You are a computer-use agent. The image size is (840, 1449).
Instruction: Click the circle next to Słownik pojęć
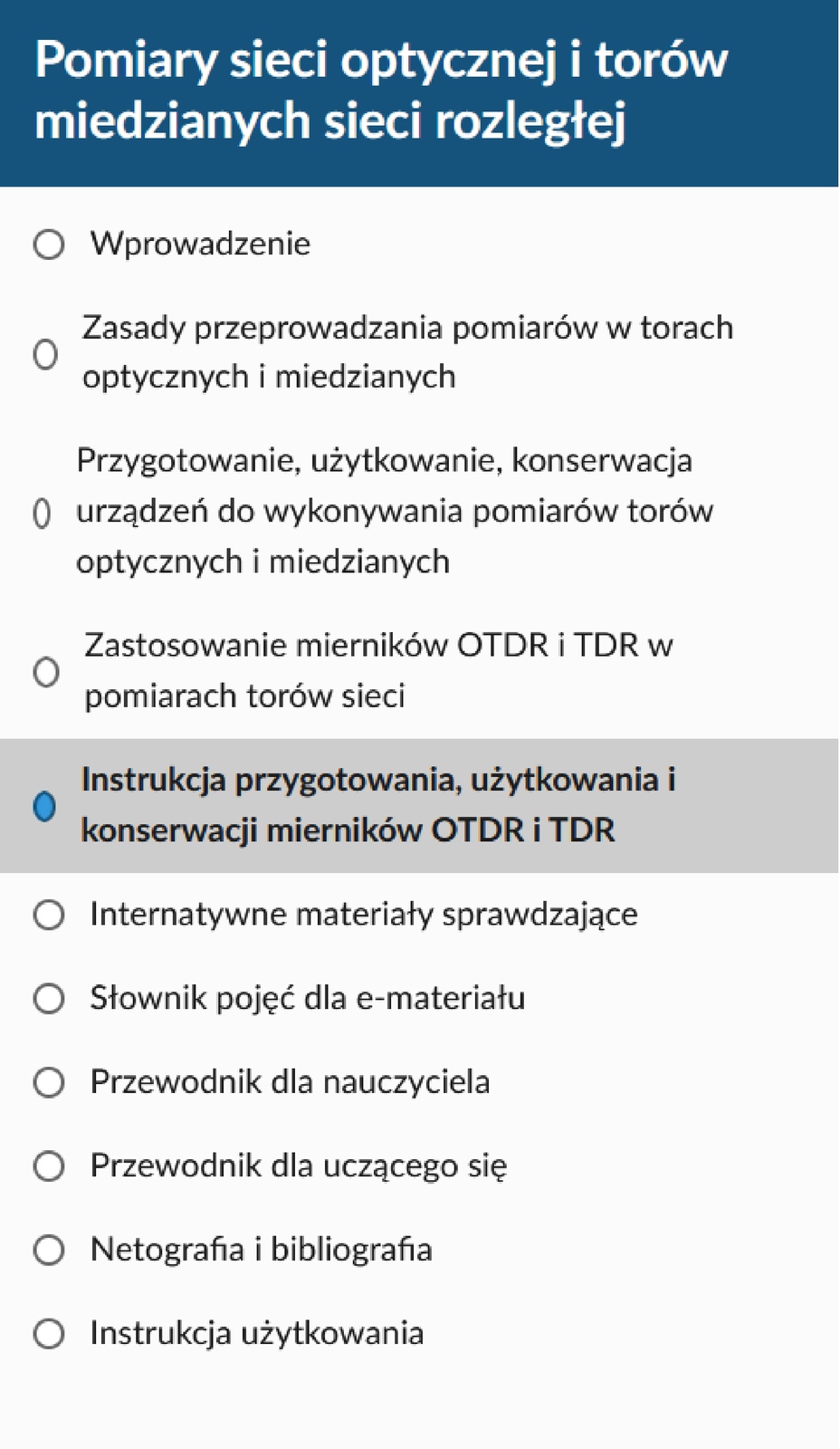pyautogui.click(x=49, y=999)
